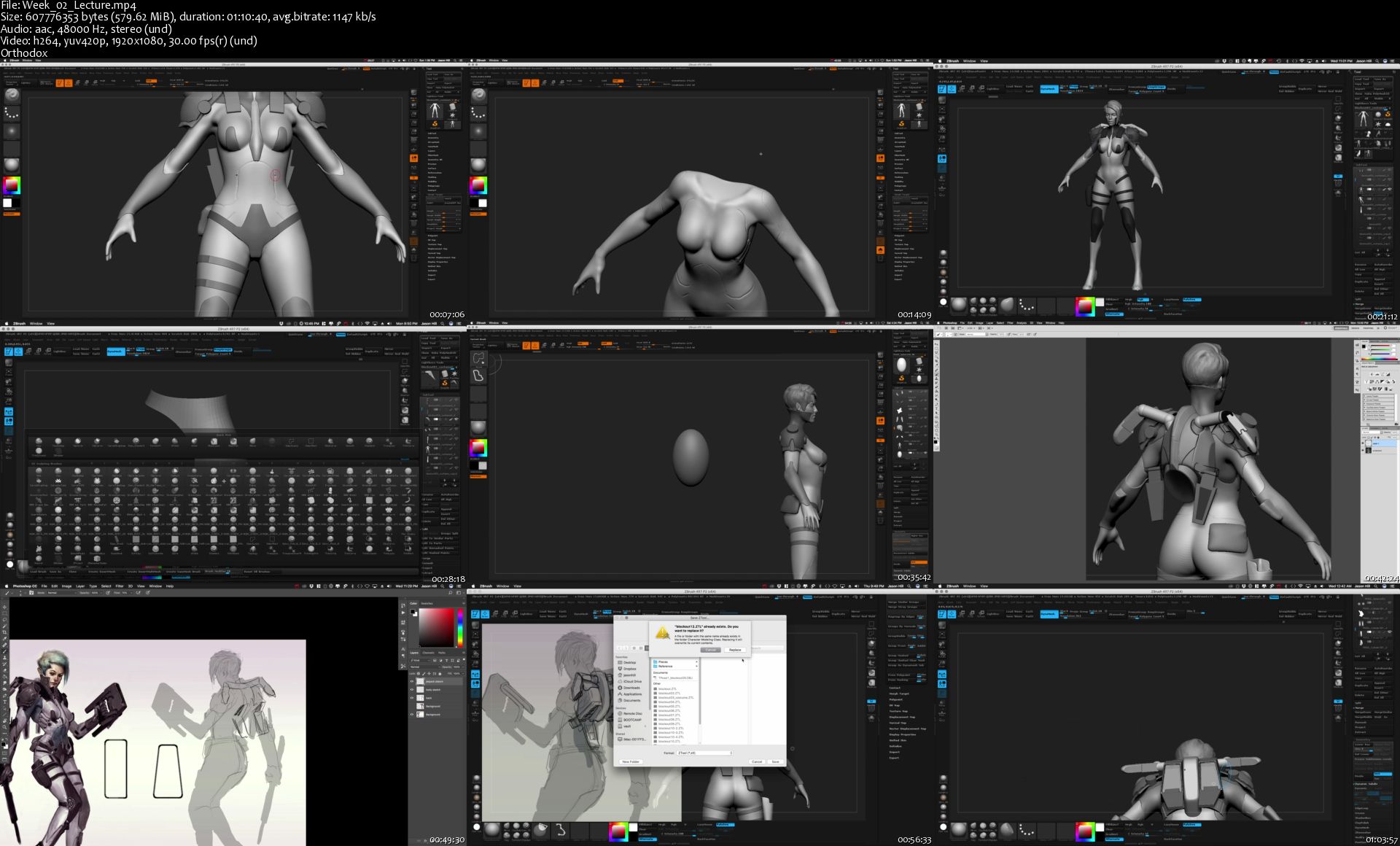Image resolution: width=1400 pixels, height=846 pixels.
Task: Click the ZBrush color picker in 01:03:57 frame
Action: click(x=1085, y=831)
